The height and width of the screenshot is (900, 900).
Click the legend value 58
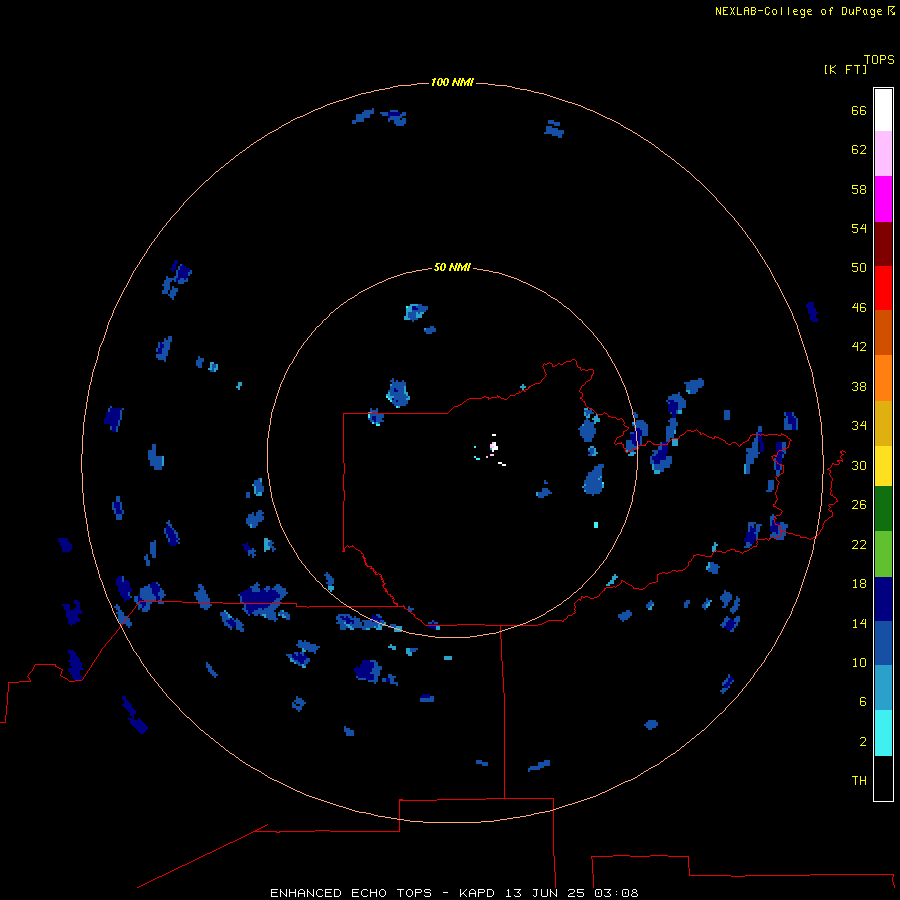tap(859, 189)
